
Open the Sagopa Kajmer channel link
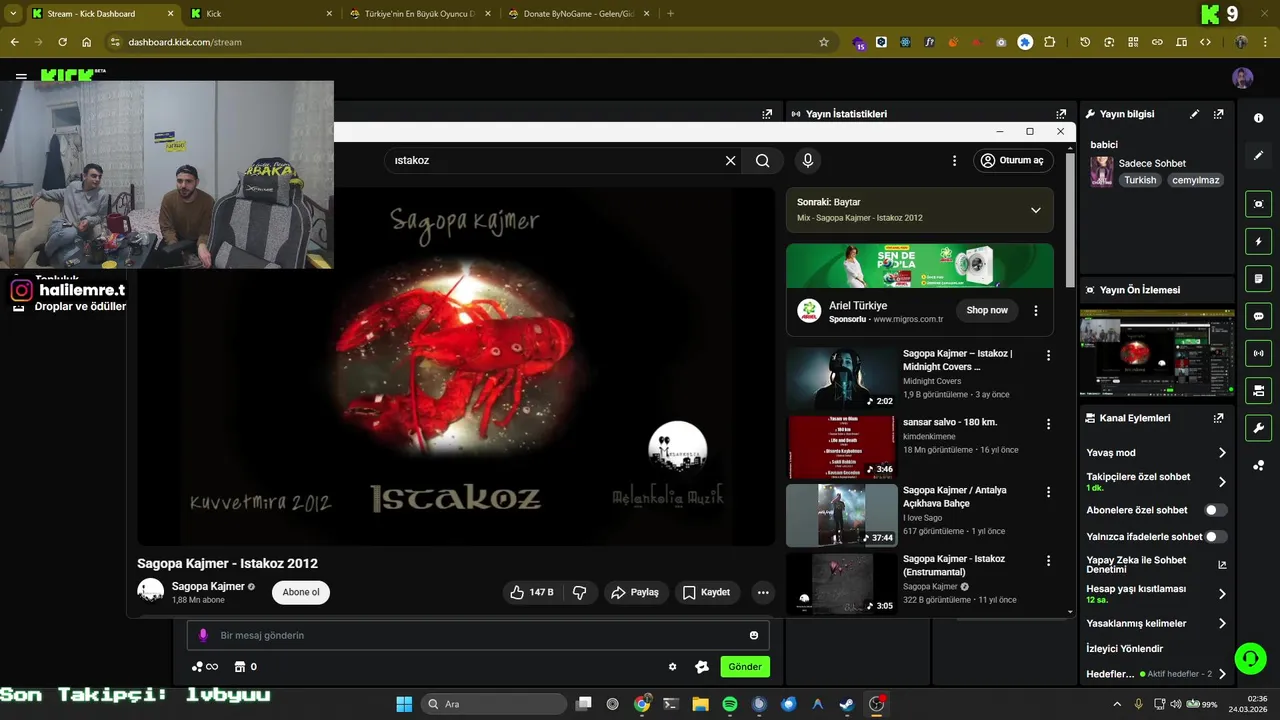208,586
